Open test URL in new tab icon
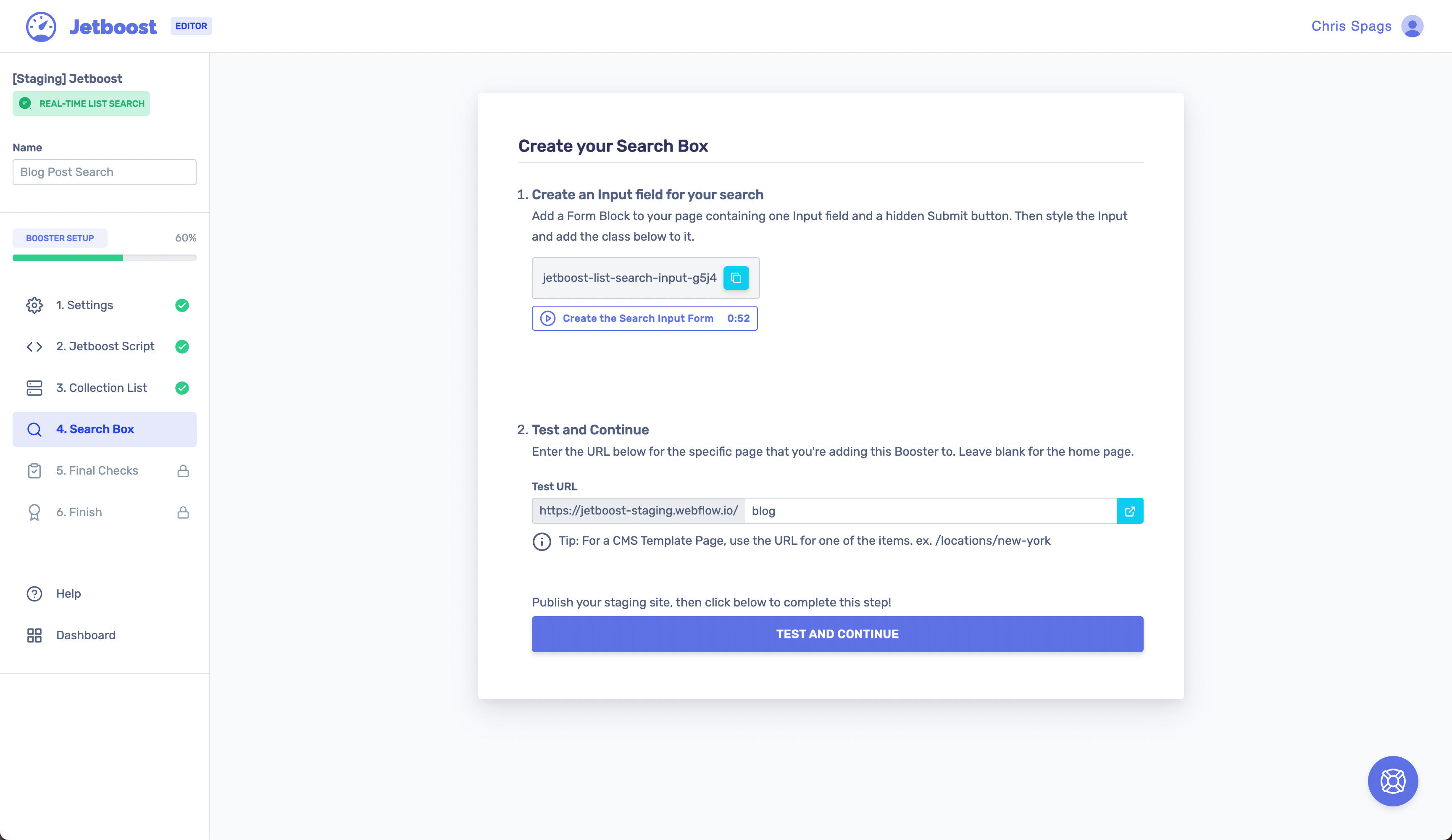Image resolution: width=1452 pixels, height=840 pixels. click(1129, 511)
